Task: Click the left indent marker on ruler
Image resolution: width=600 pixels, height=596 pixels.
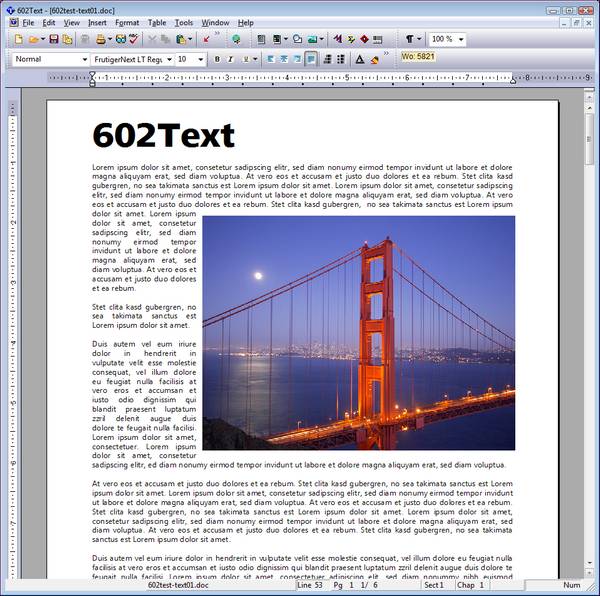Action: coord(92,78)
